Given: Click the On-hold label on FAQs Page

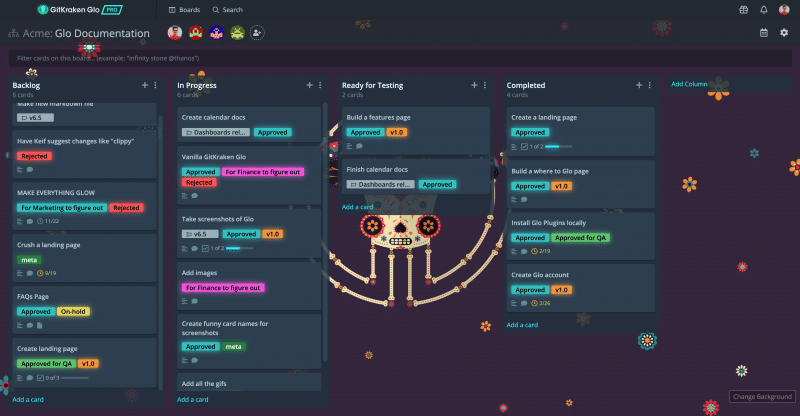Looking at the screenshot, I should click(73, 311).
